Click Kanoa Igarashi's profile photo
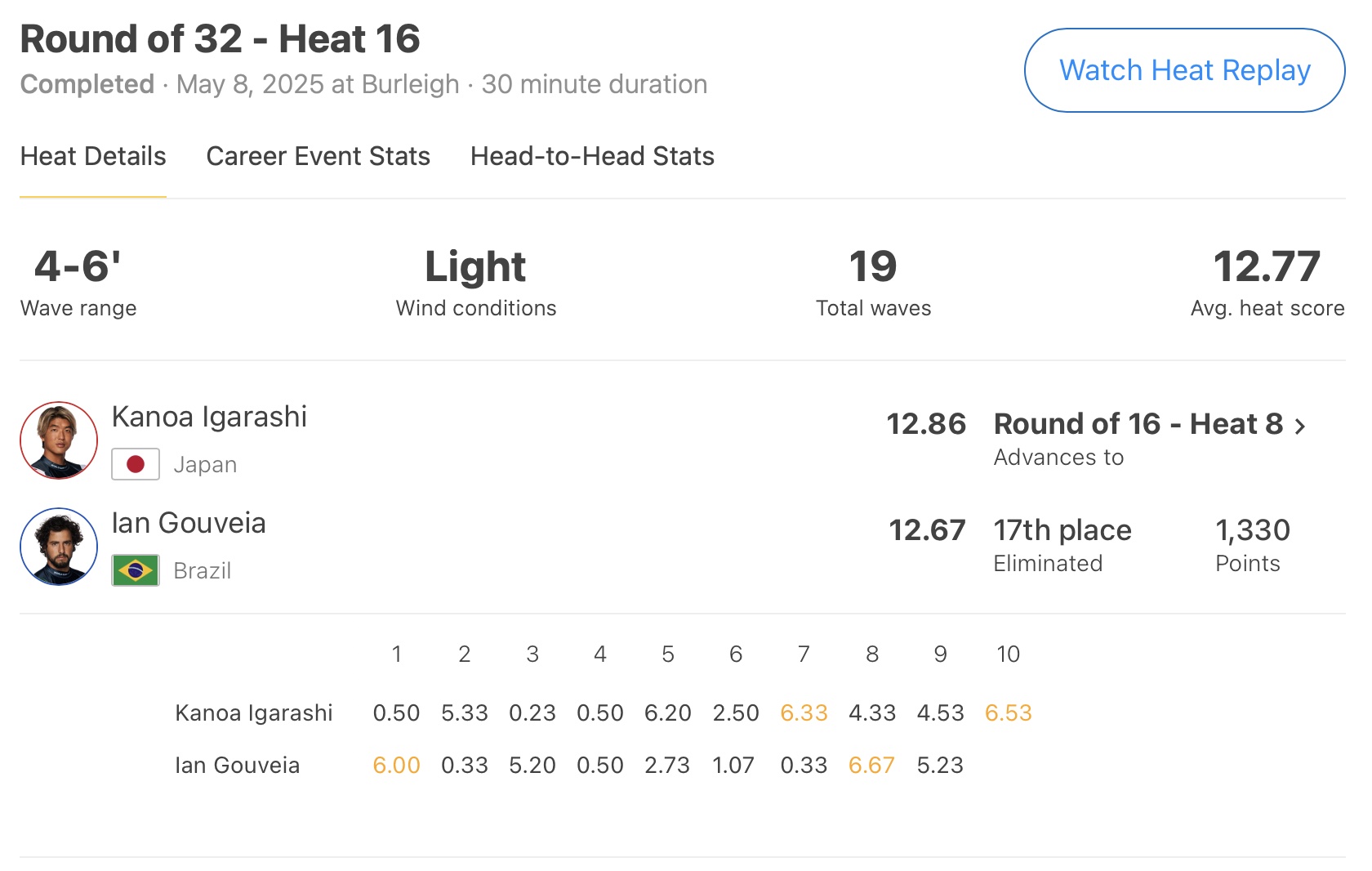The width and height of the screenshot is (1372, 871). point(59,440)
